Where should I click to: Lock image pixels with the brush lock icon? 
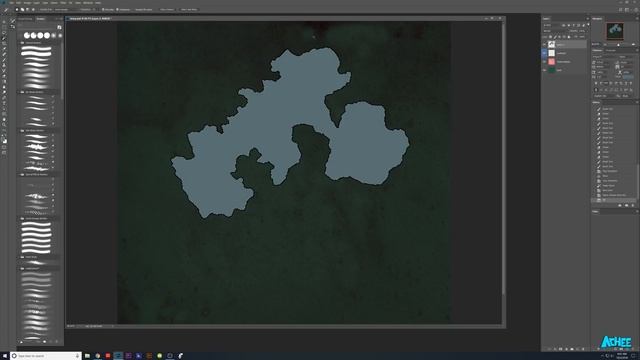[x=555, y=36]
